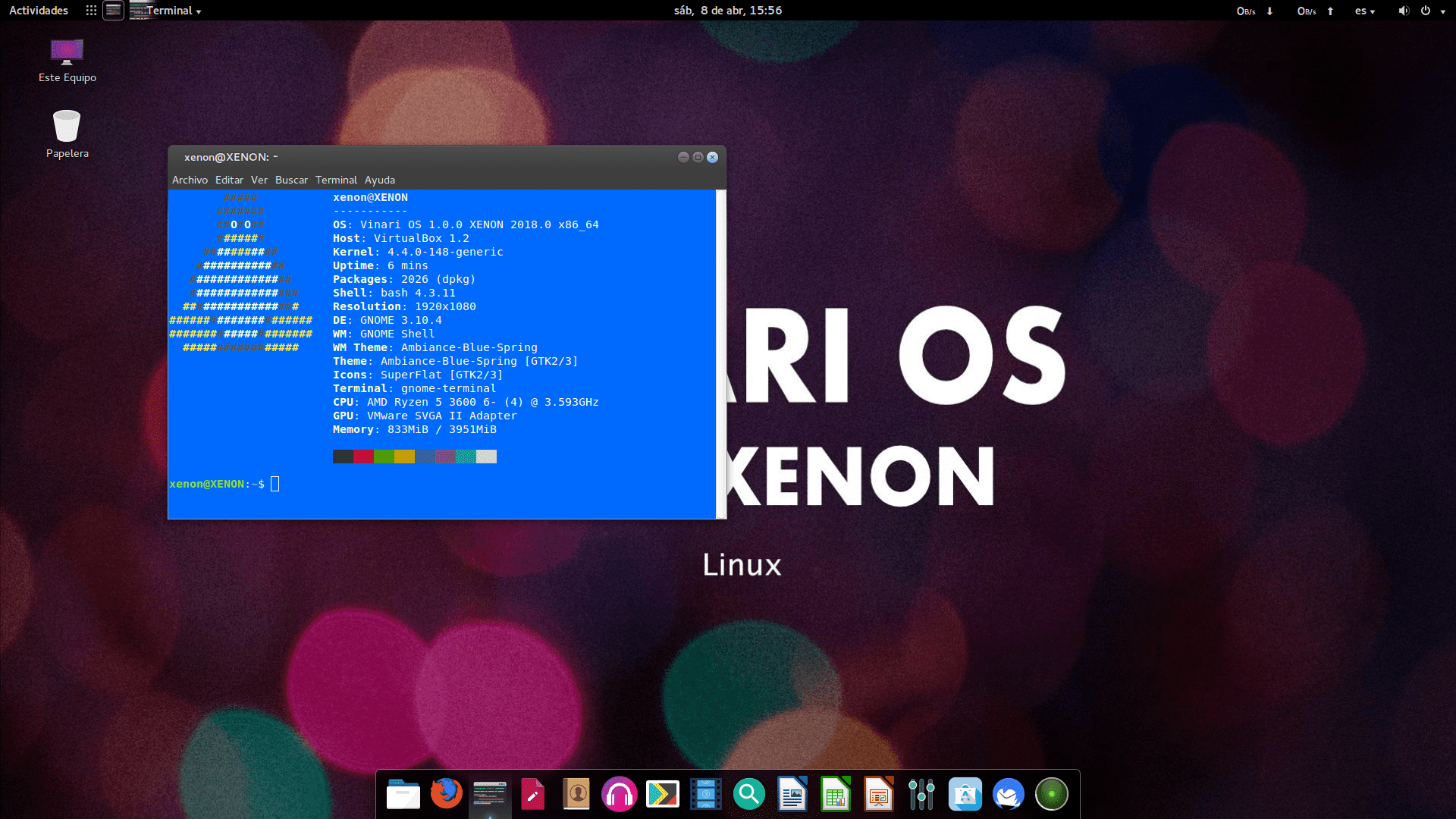Open the Terminal menu in menu bar
The image size is (1456, 819).
[x=336, y=180]
